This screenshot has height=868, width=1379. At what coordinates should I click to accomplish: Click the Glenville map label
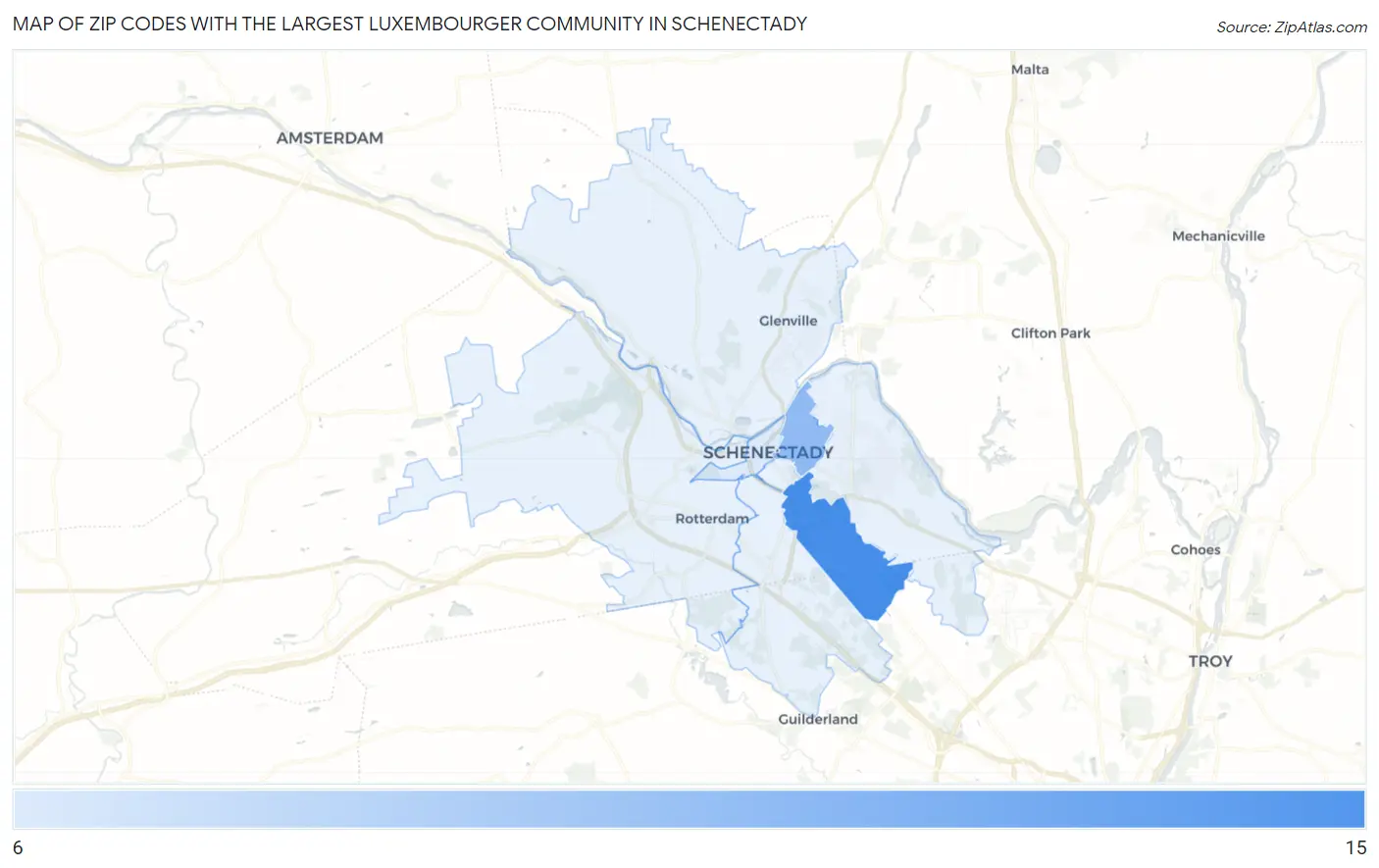click(788, 321)
